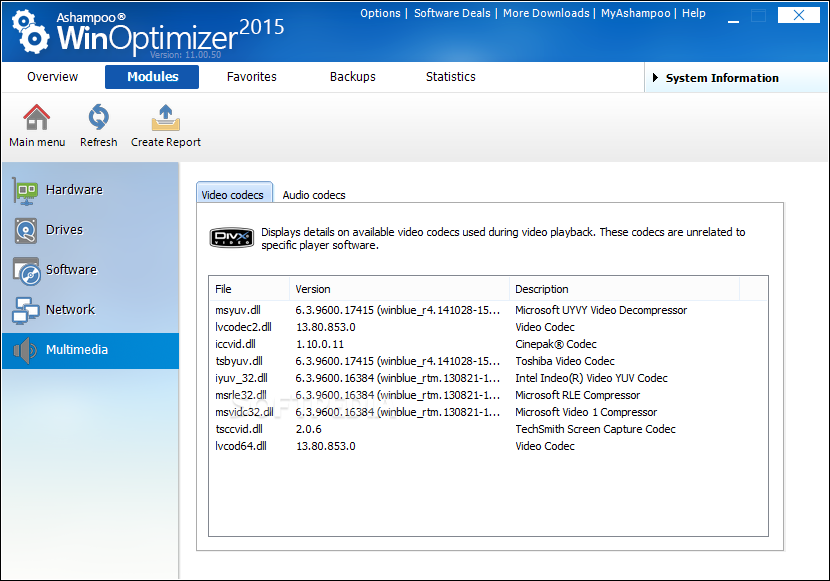This screenshot has height=581, width=830.
Task: Select the Hardware card icon in sidebar
Action: coord(25,191)
